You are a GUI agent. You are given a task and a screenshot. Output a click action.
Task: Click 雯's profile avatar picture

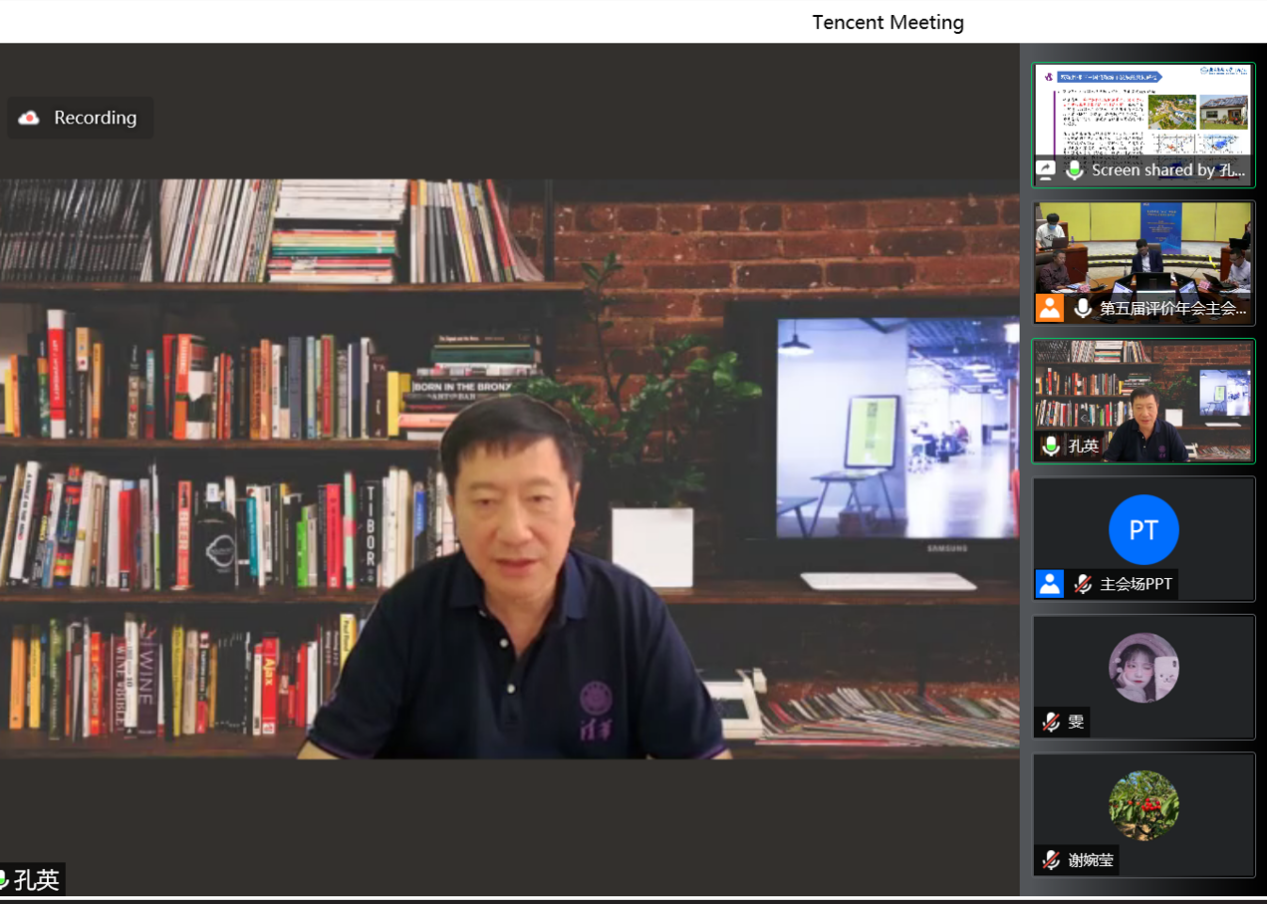coord(1143,667)
